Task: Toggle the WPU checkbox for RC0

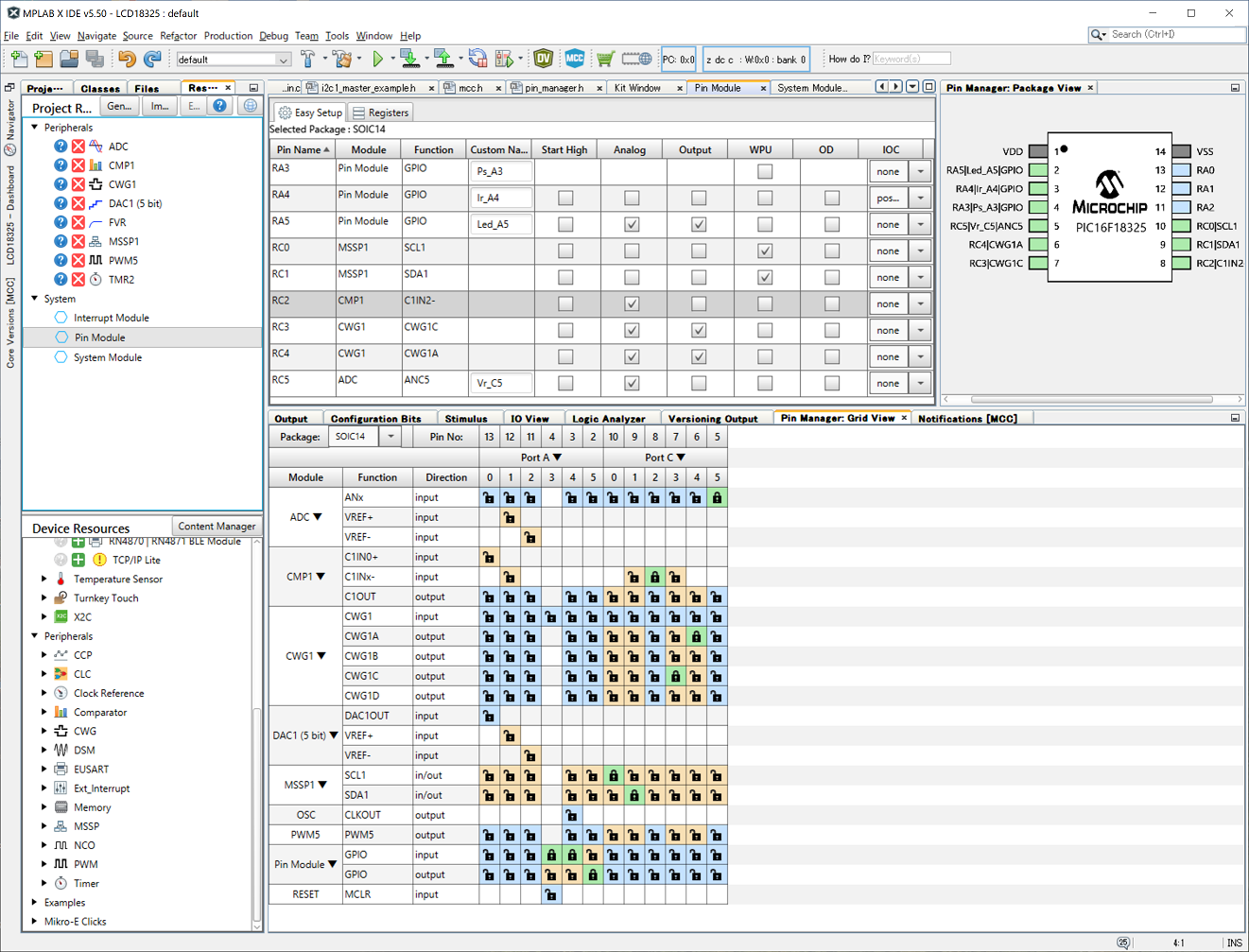Action: tap(765, 251)
